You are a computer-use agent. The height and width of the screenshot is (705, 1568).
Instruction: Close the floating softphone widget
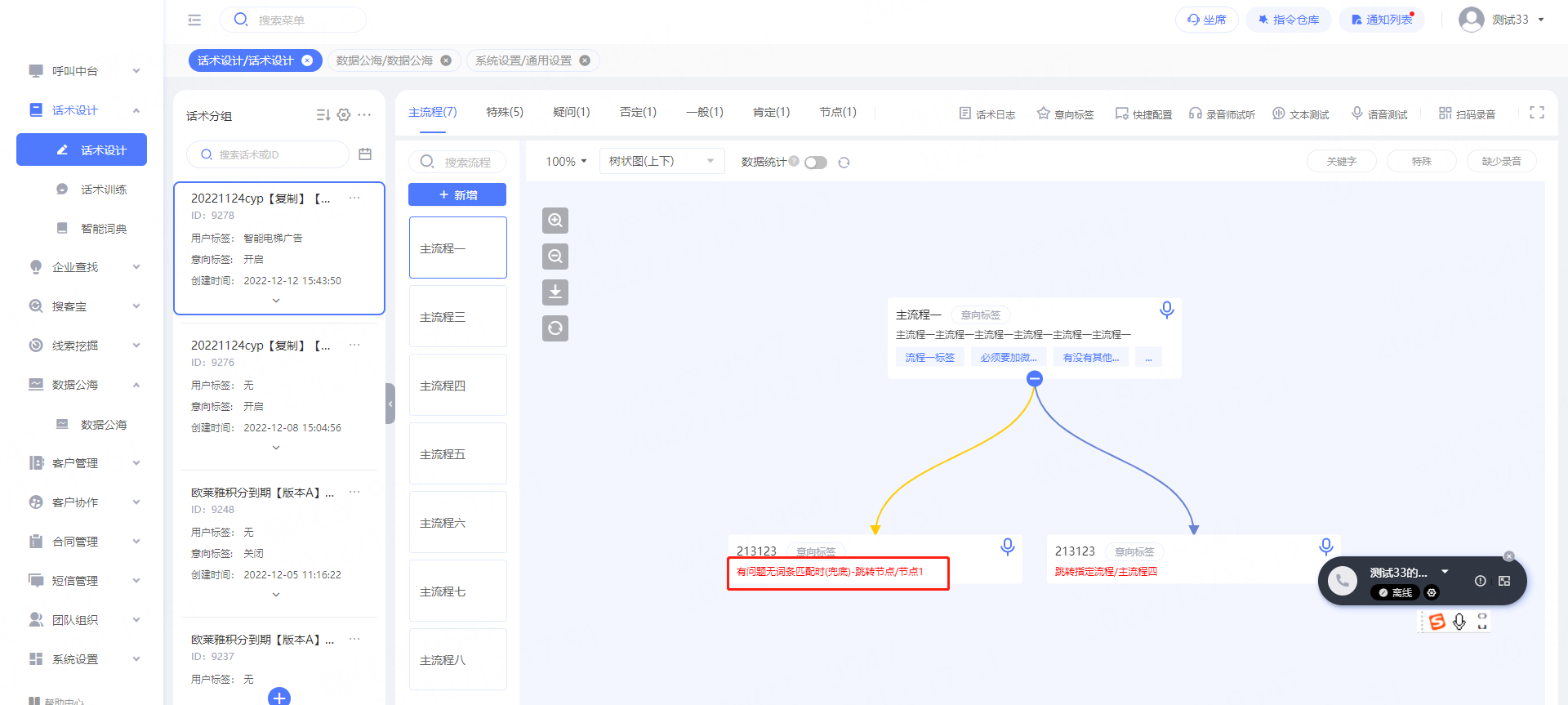1509,556
